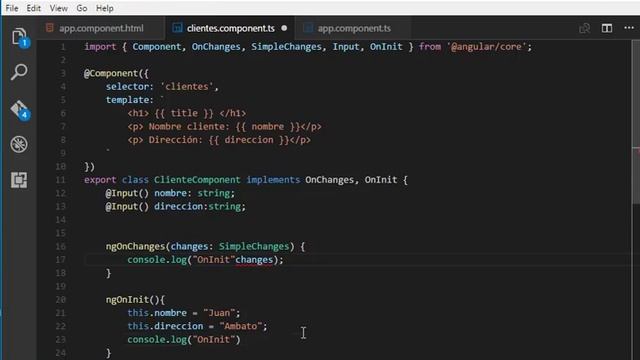Open the Explorer files panel
This screenshot has height=360, width=640.
coord(19,38)
